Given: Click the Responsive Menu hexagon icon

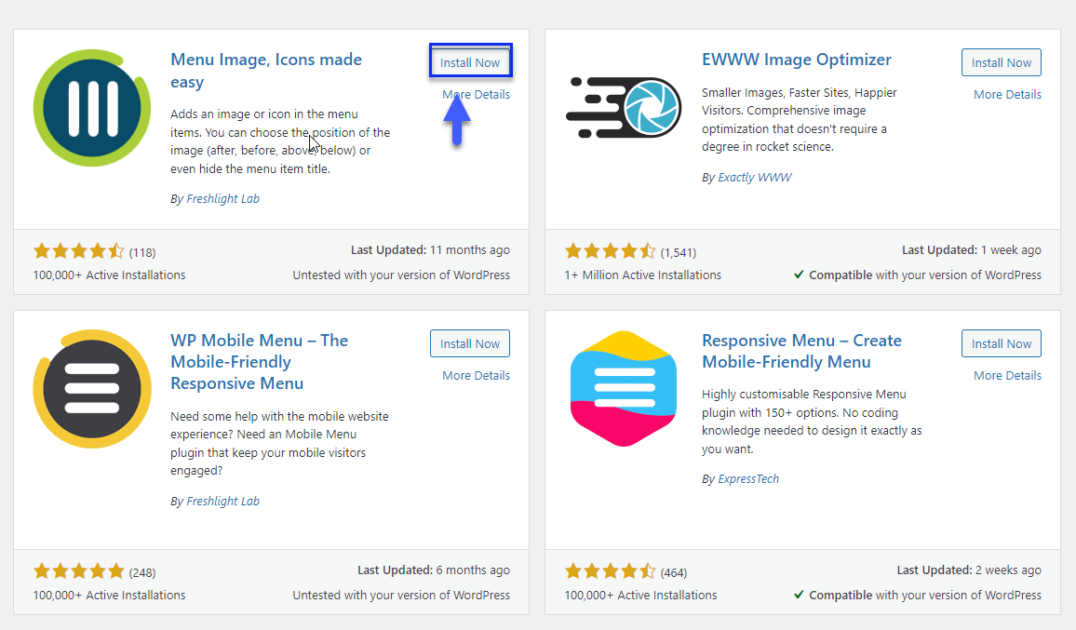Looking at the screenshot, I should [x=622, y=388].
